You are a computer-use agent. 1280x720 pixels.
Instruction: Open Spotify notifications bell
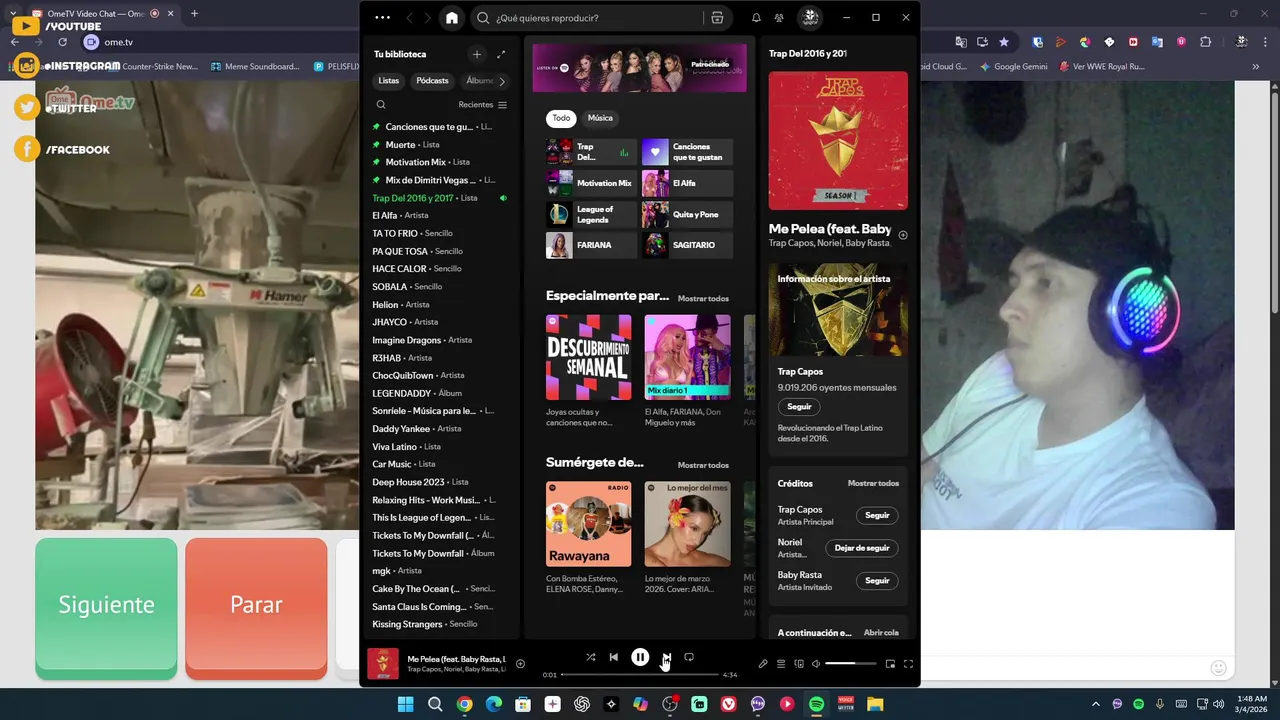click(756, 18)
